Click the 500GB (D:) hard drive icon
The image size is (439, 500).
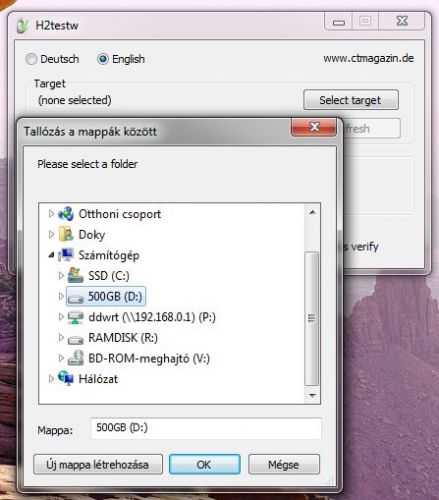coord(76,298)
